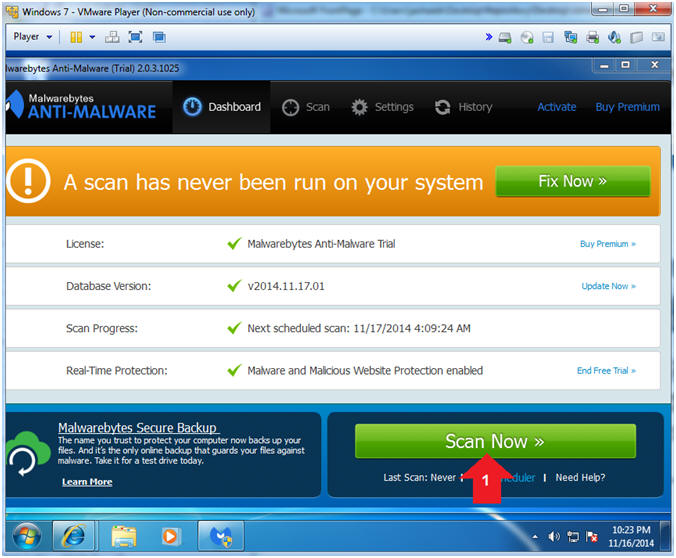The width and height of the screenshot is (676, 558).
Task: Click the network adapter device icon
Action: 570,38
